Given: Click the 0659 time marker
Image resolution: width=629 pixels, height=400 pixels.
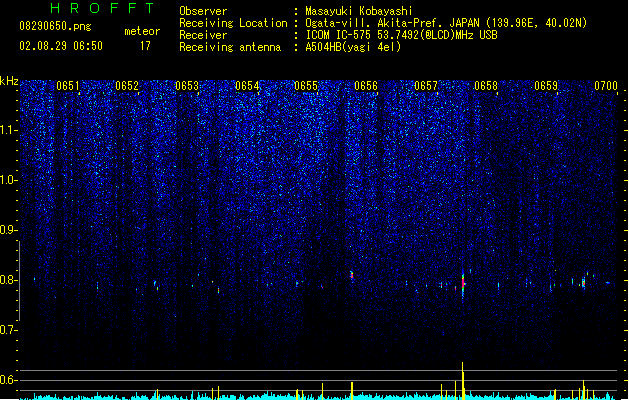Looking at the screenshot, I should (x=546, y=86).
